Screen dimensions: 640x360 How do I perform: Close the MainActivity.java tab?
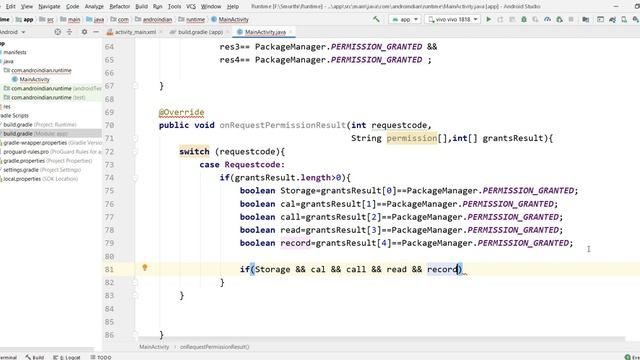[x=291, y=32]
